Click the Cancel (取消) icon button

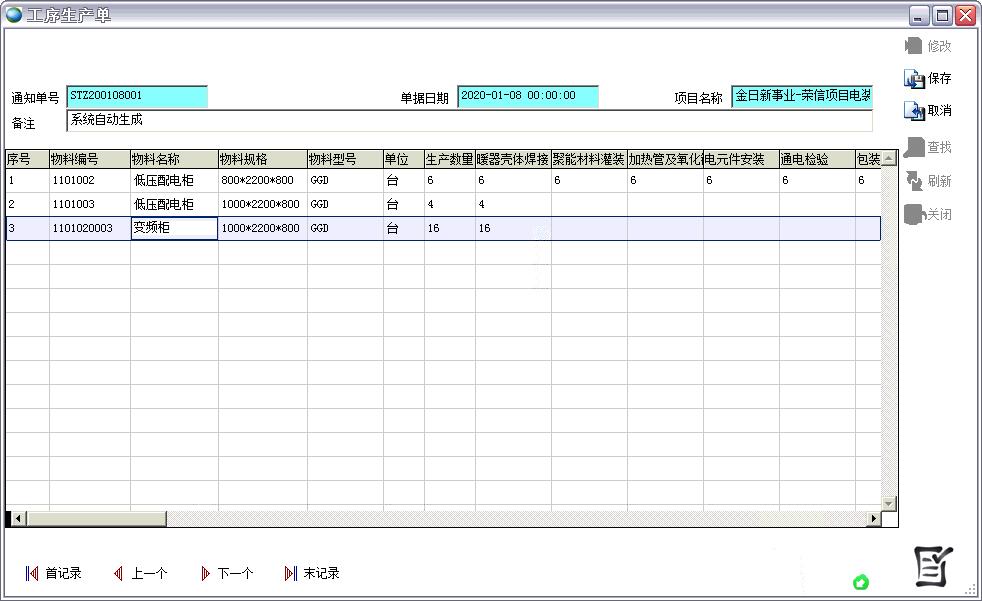pos(927,111)
